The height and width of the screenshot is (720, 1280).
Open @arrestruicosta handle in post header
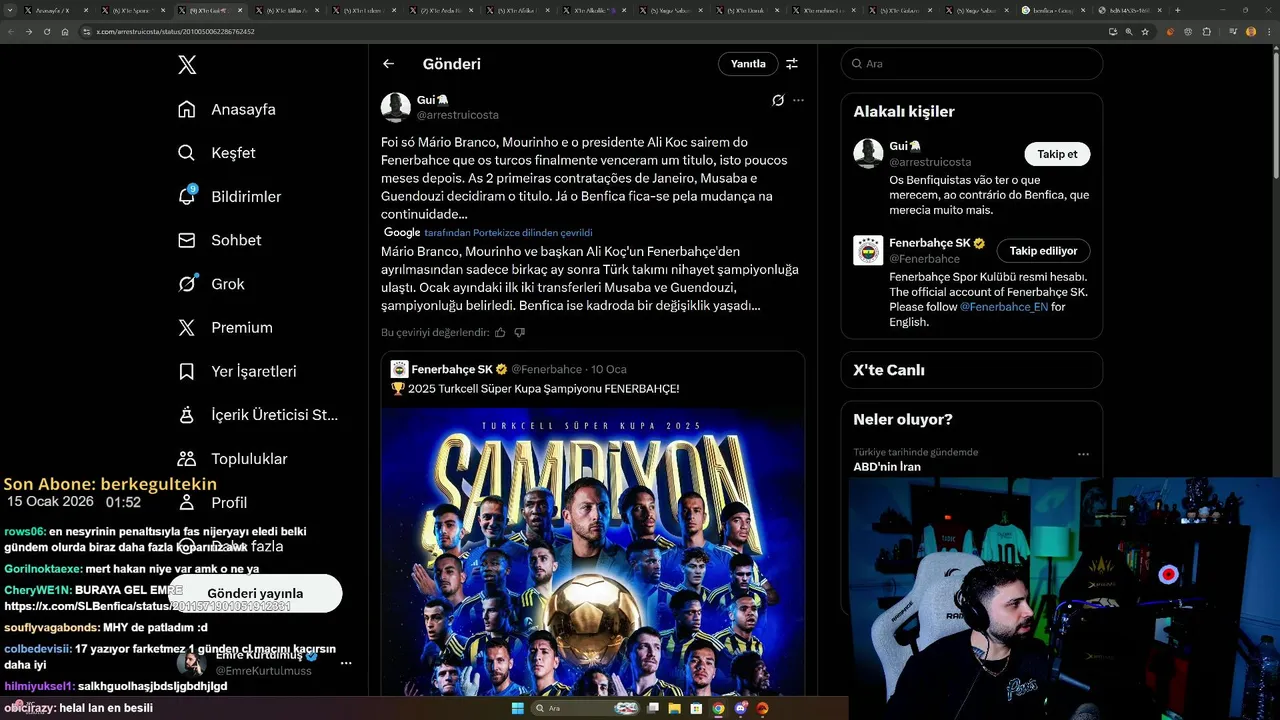point(457,115)
